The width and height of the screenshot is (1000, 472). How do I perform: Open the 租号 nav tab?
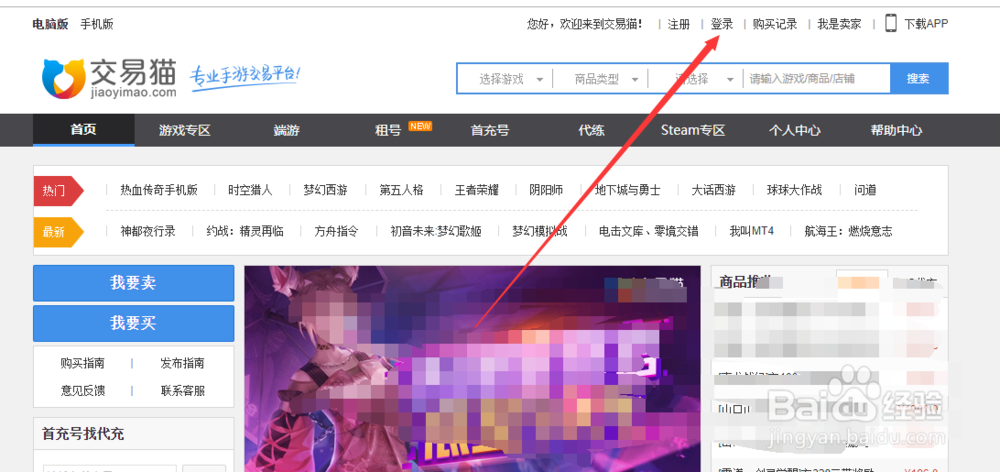tap(388, 131)
